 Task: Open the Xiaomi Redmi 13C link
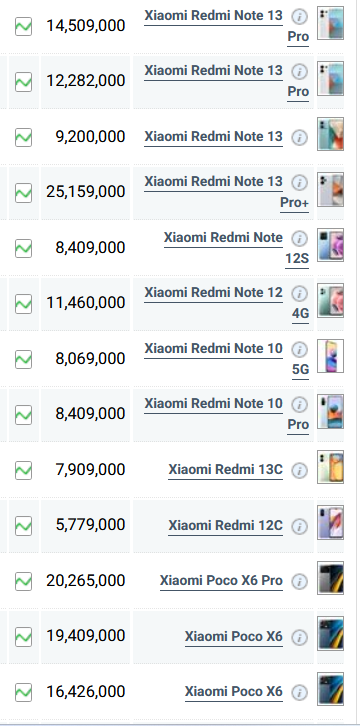click(x=225, y=469)
